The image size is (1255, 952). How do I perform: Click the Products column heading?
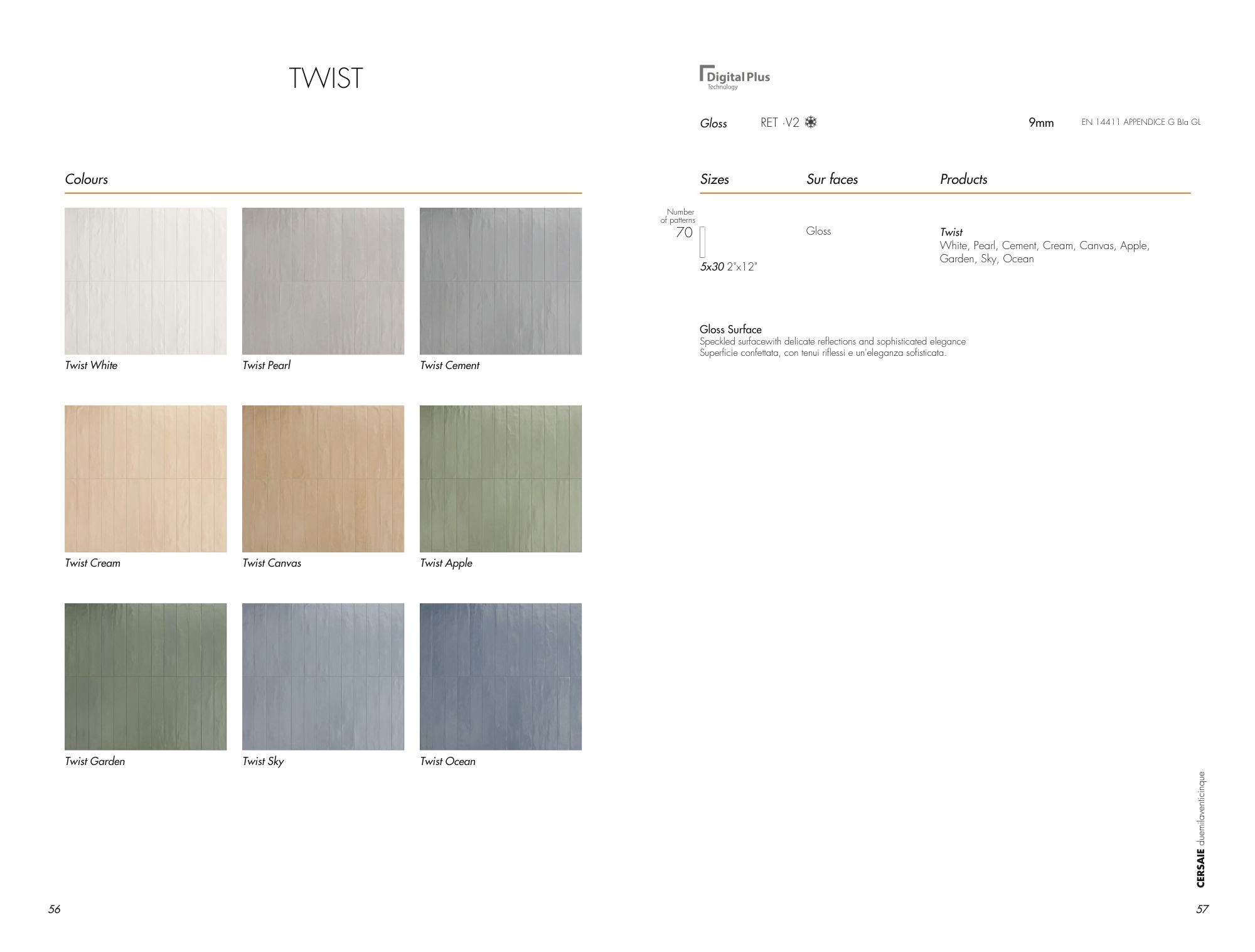[x=963, y=179]
